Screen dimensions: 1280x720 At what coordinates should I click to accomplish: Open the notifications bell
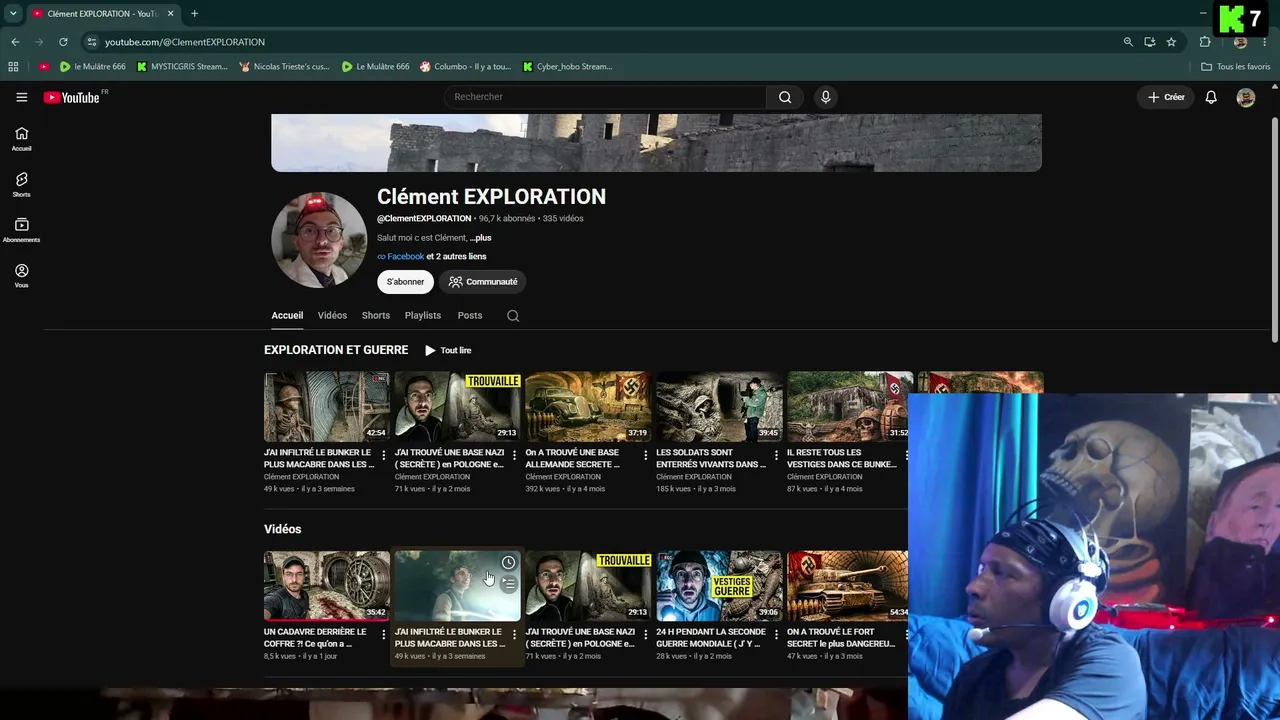coord(1211,97)
